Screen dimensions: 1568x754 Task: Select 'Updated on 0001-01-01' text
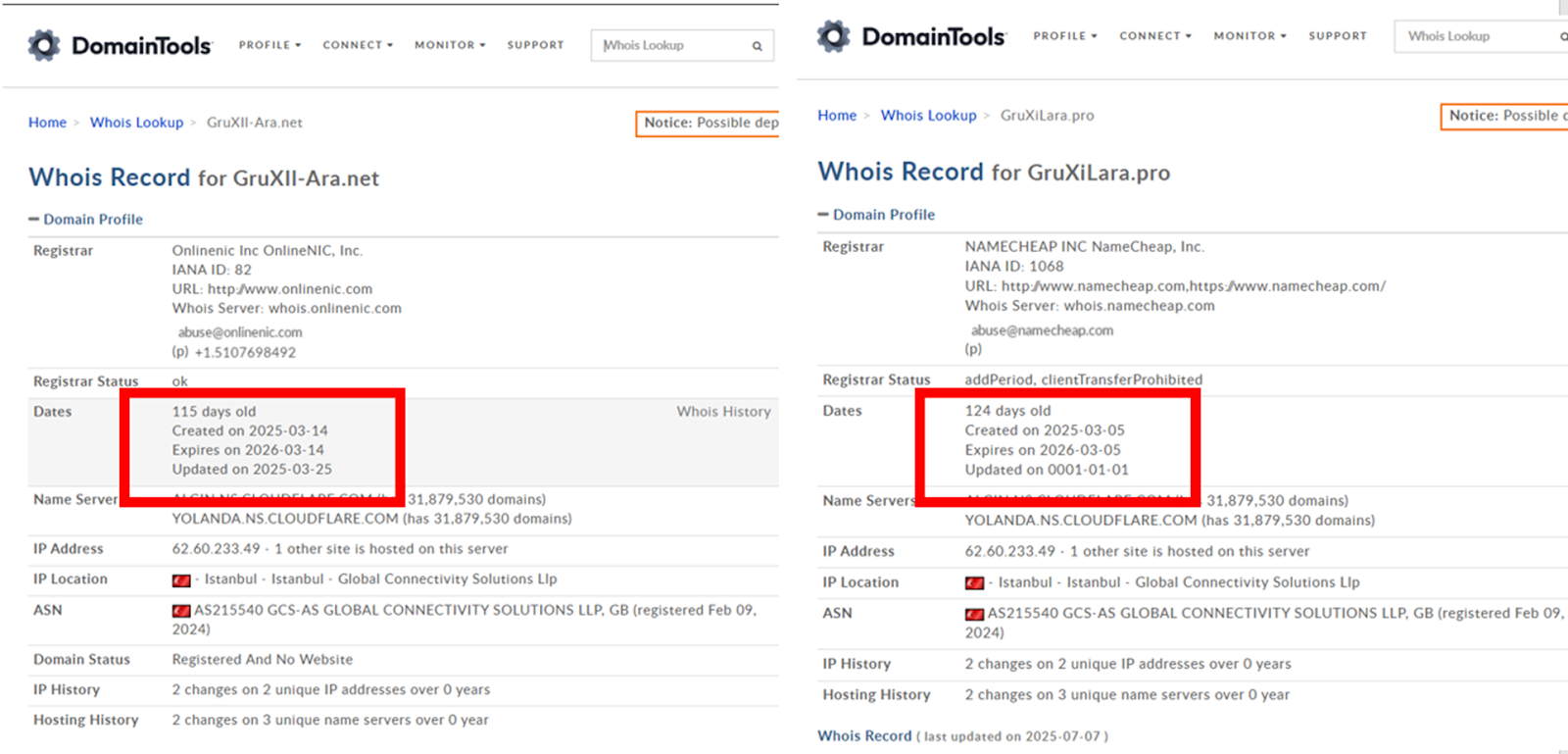pos(1047,470)
